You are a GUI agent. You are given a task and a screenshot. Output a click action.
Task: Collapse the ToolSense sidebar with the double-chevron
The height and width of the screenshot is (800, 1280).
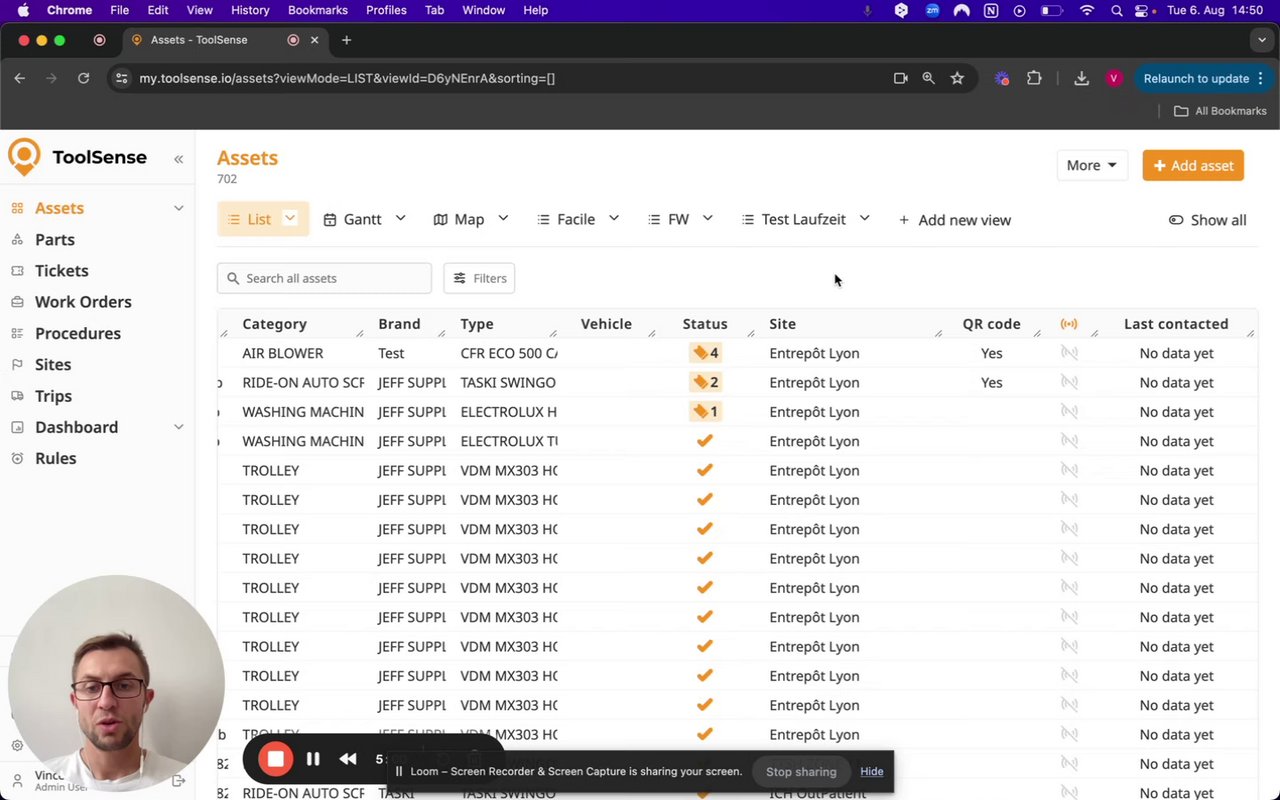coord(178,159)
